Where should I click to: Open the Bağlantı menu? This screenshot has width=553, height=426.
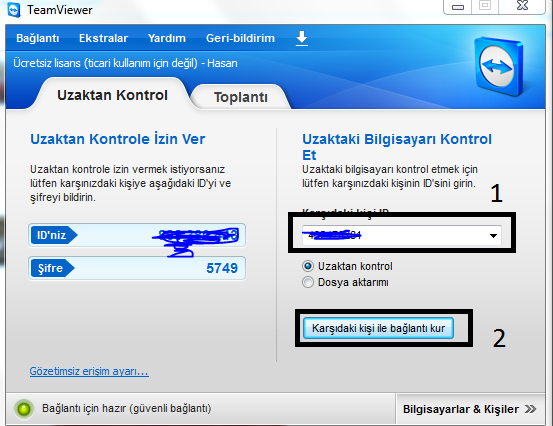(x=38, y=38)
